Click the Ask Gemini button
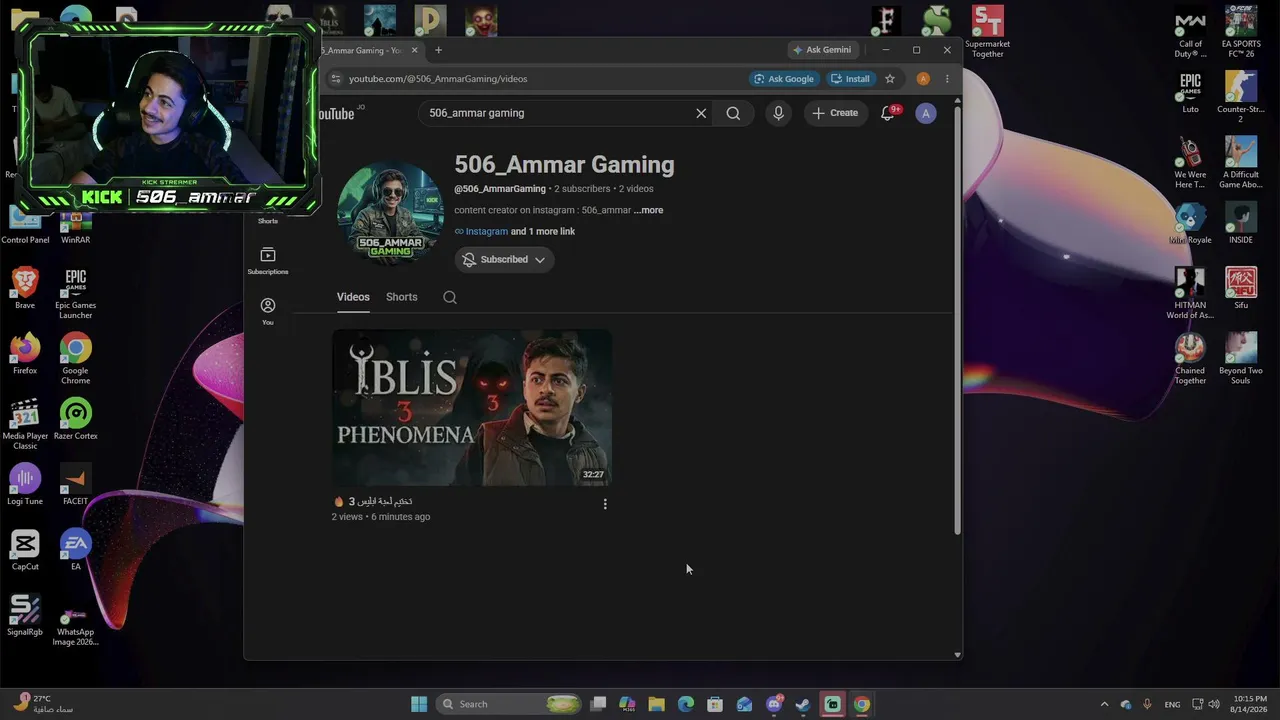The height and width of the screenshot is (720, 1280). (x=822, y=50)
